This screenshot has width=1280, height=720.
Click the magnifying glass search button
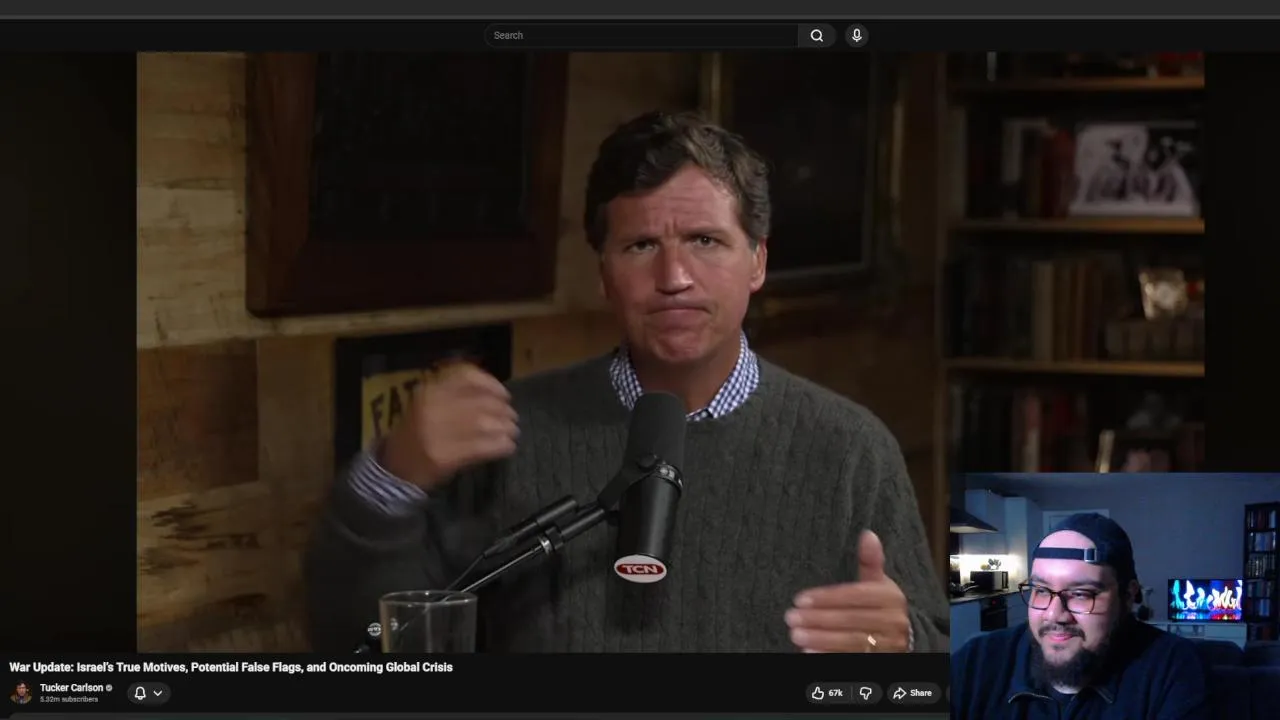tap(817, 35)
